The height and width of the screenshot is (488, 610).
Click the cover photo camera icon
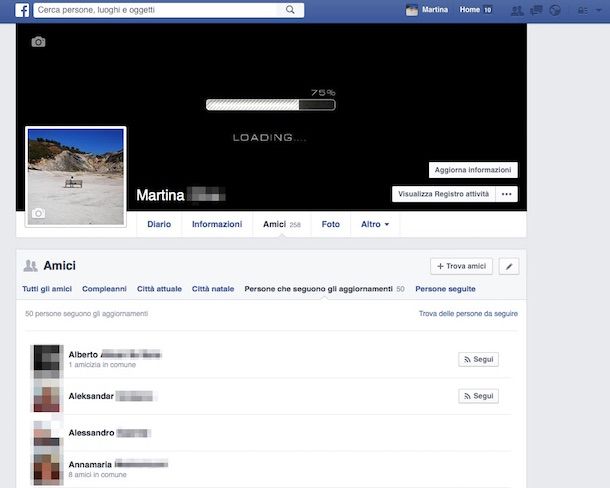(x=38, y=42)
